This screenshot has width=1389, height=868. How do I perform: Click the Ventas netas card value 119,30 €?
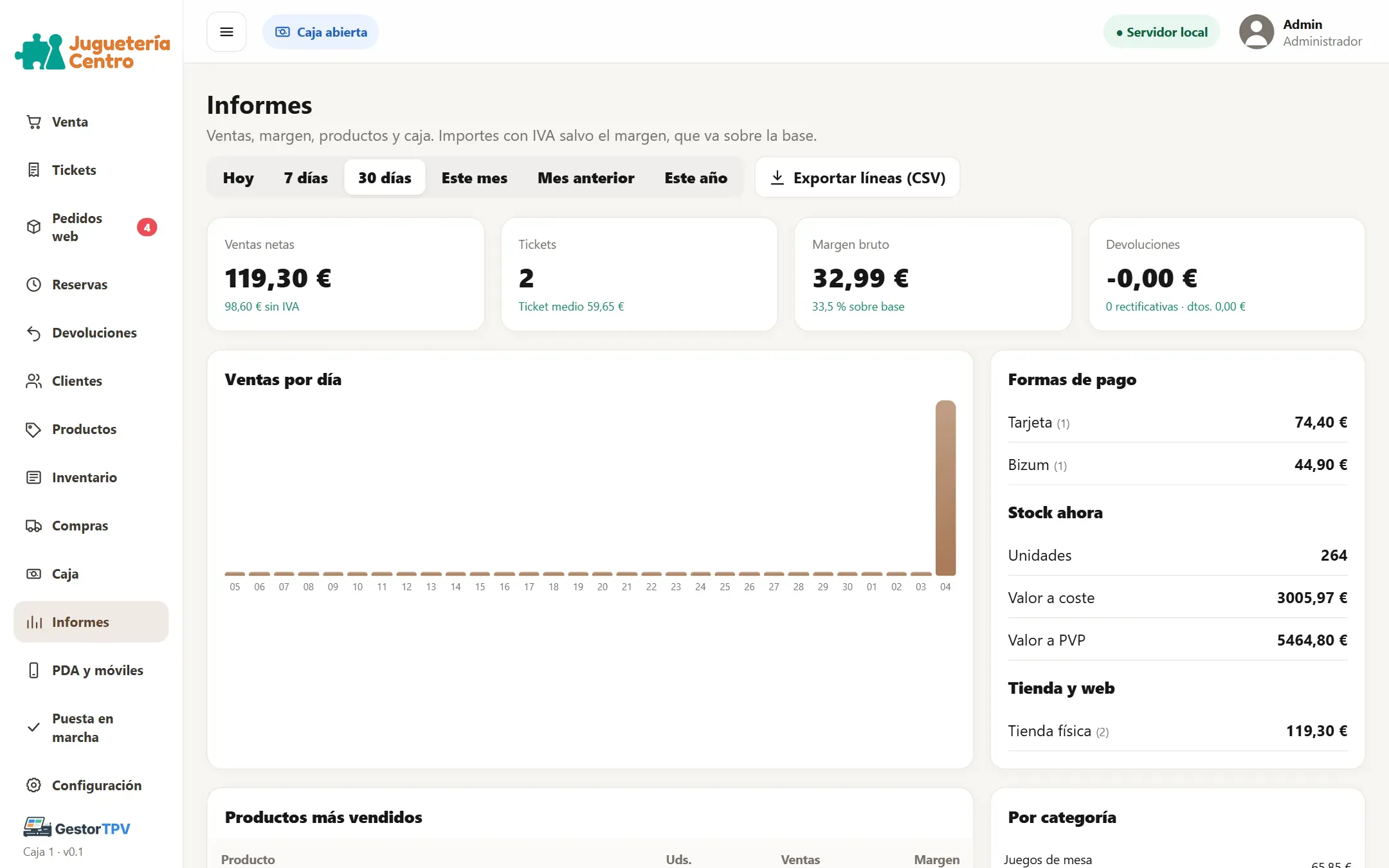tap(278, 278)
